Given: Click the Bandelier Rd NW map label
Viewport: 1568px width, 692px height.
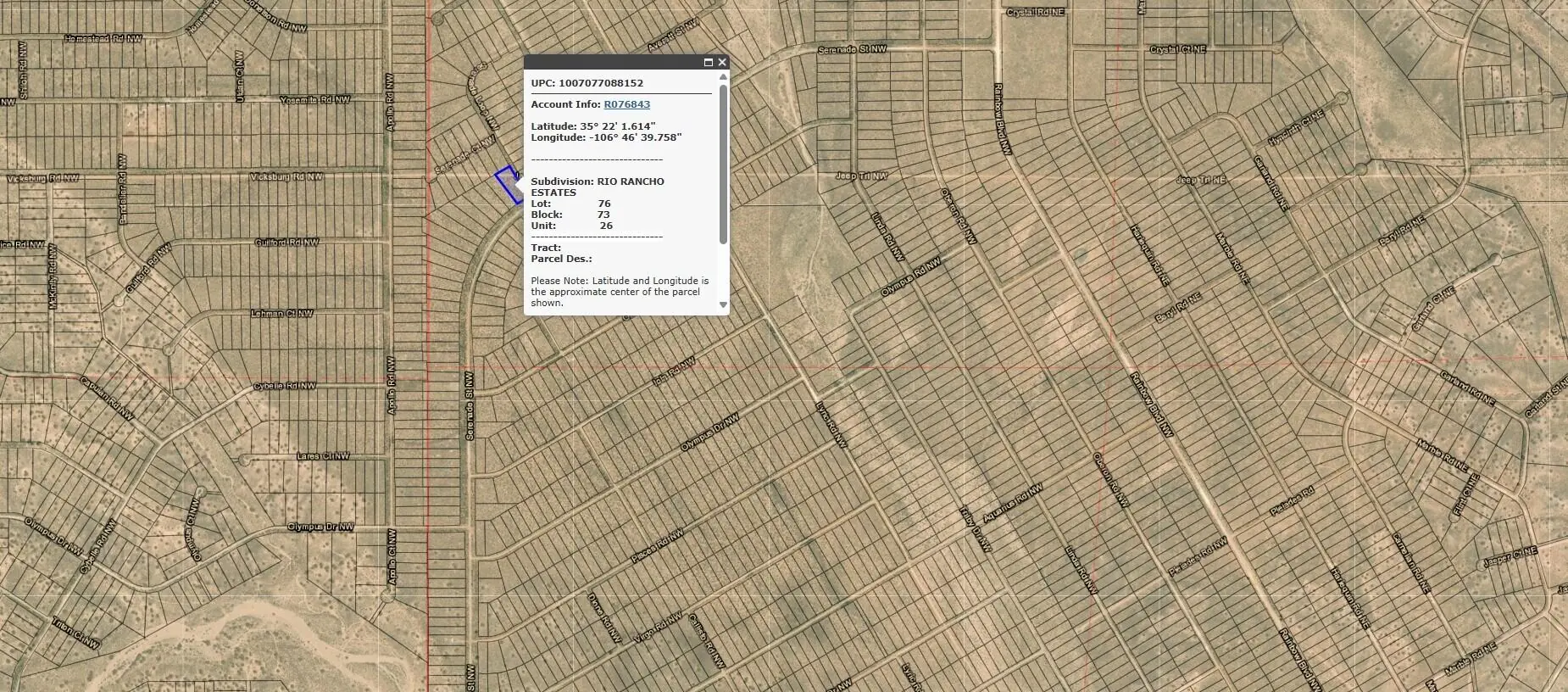Looking at the screenshot, I should [123, 189].
